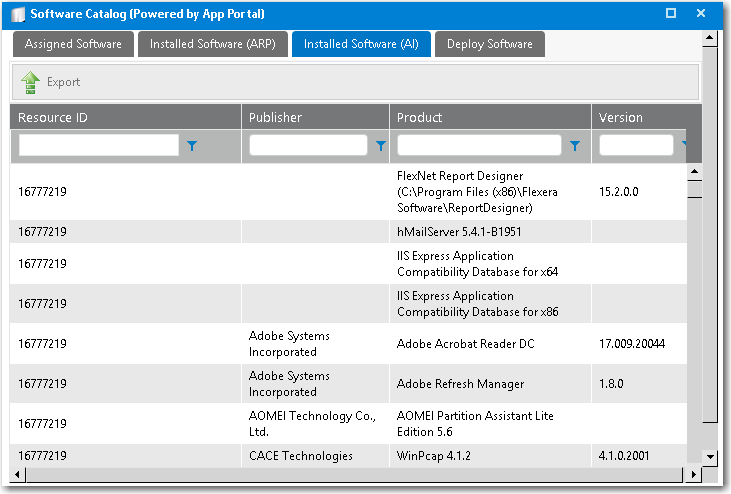Viewport: 731px width, 494px height.
Task: Click the Software Catalog title bar icon
Action: [19, 14]
